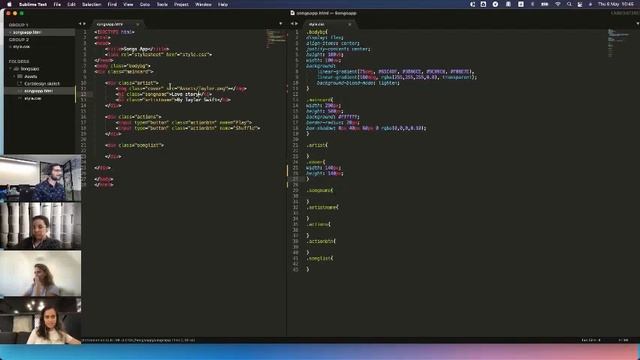The image size is (640, 360).
Task: Click the #FFFFFF background value in style.css
Action: tap(348, 117)
